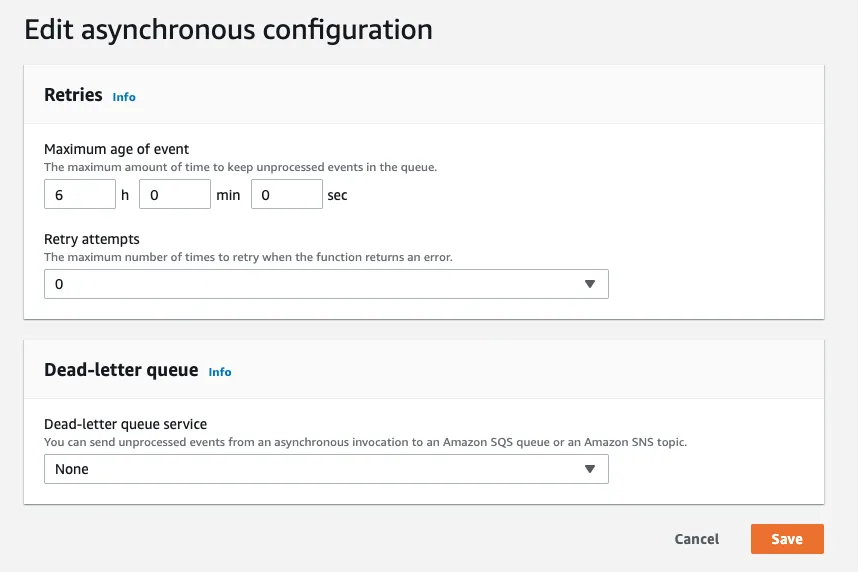Image resolution: width=858 pixels, height=572 pixels.
Task: Click the arrow icon in Retry attempts selector
Action: [x=589, y=284]
